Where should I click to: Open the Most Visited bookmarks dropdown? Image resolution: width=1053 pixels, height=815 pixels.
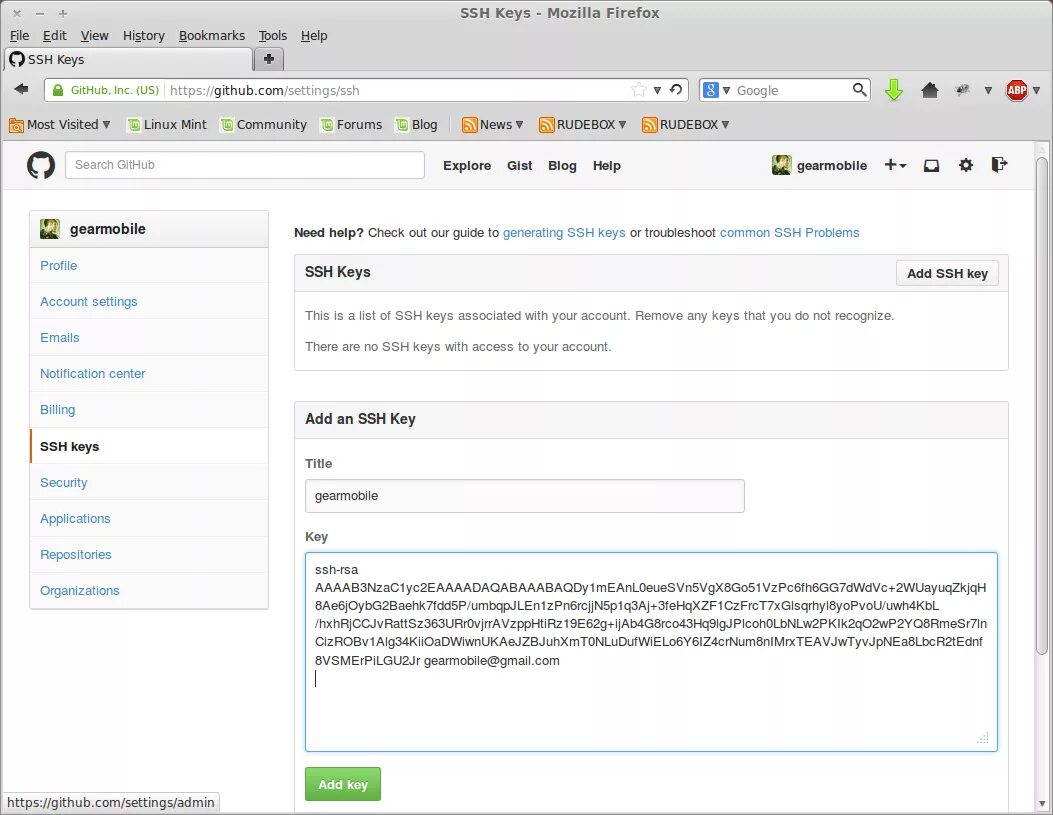[59, 125]
